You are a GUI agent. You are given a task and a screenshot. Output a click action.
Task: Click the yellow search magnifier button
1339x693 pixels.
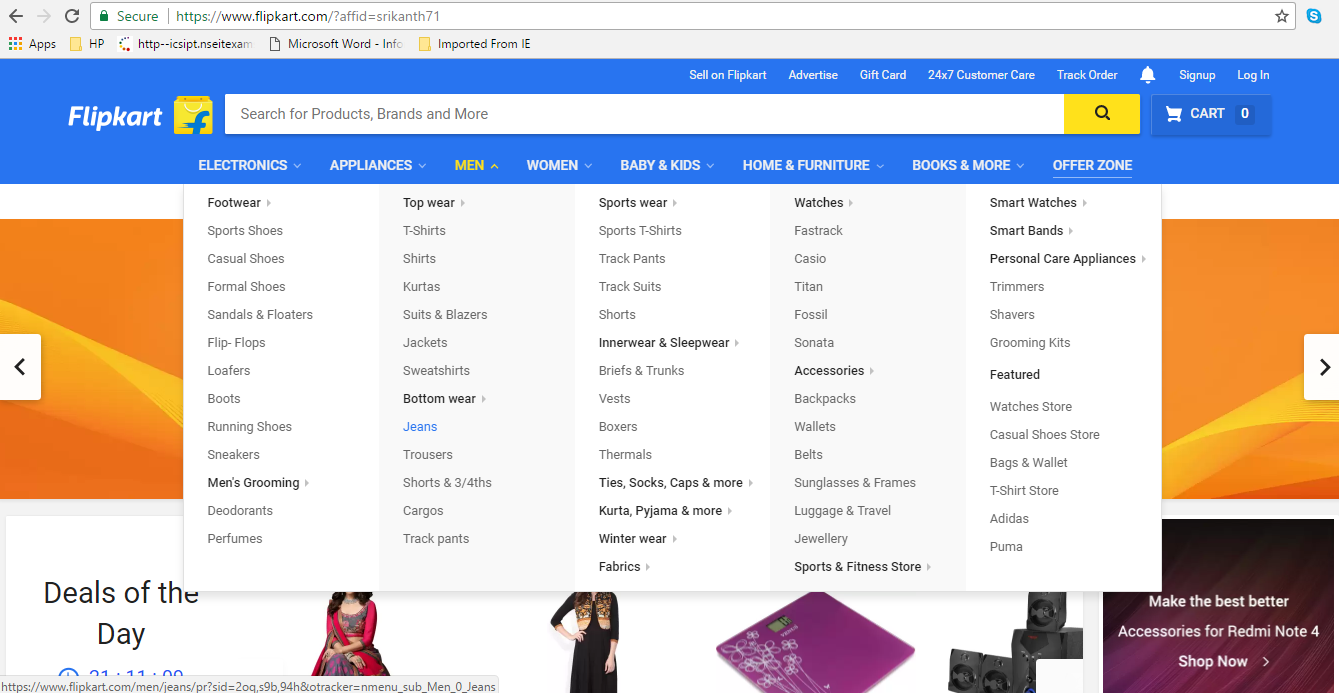1102,114
